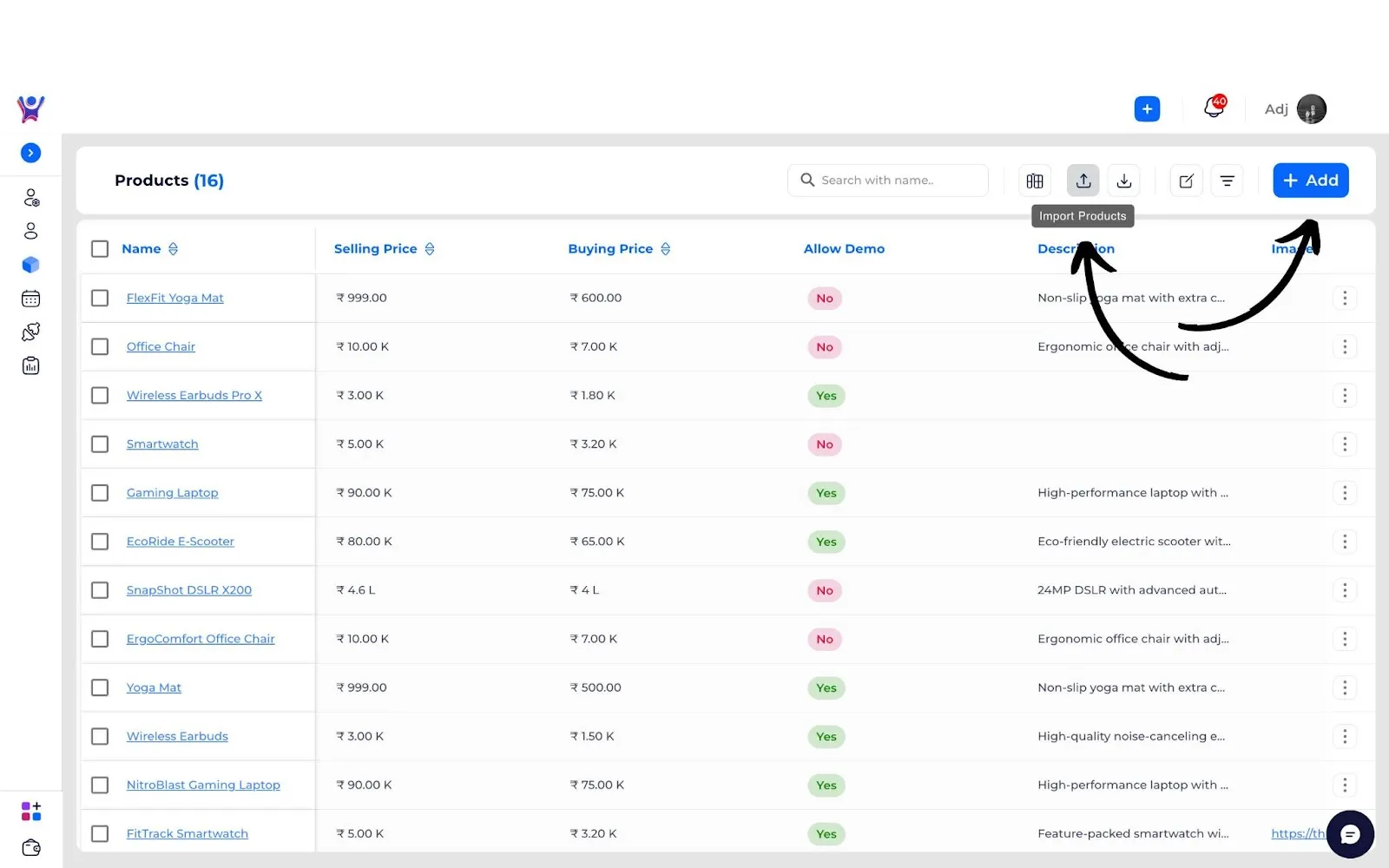
Task: Open notifications bell with 40 badge
Action: tap(1215, 108)
